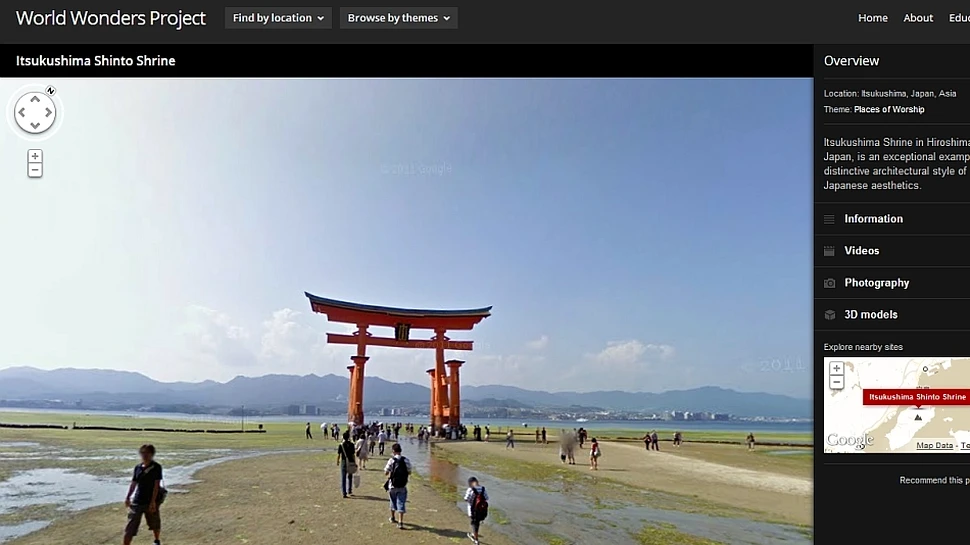Click the Itsukushima Shinto Shrine page title
The image size is (970, 545).
(x=96, y=61)
